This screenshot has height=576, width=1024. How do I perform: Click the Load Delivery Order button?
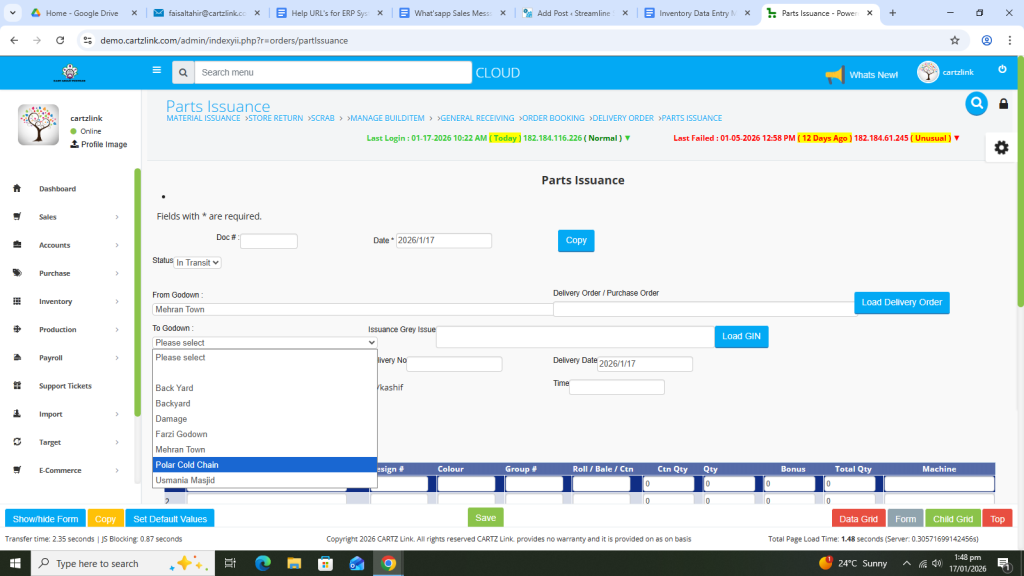click(901, 302)
